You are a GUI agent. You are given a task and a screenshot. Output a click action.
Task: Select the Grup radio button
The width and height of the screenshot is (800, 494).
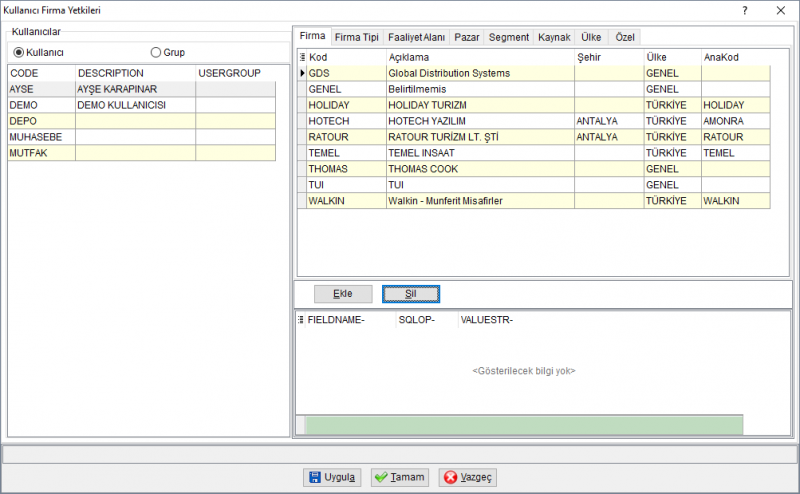point(156,53)
